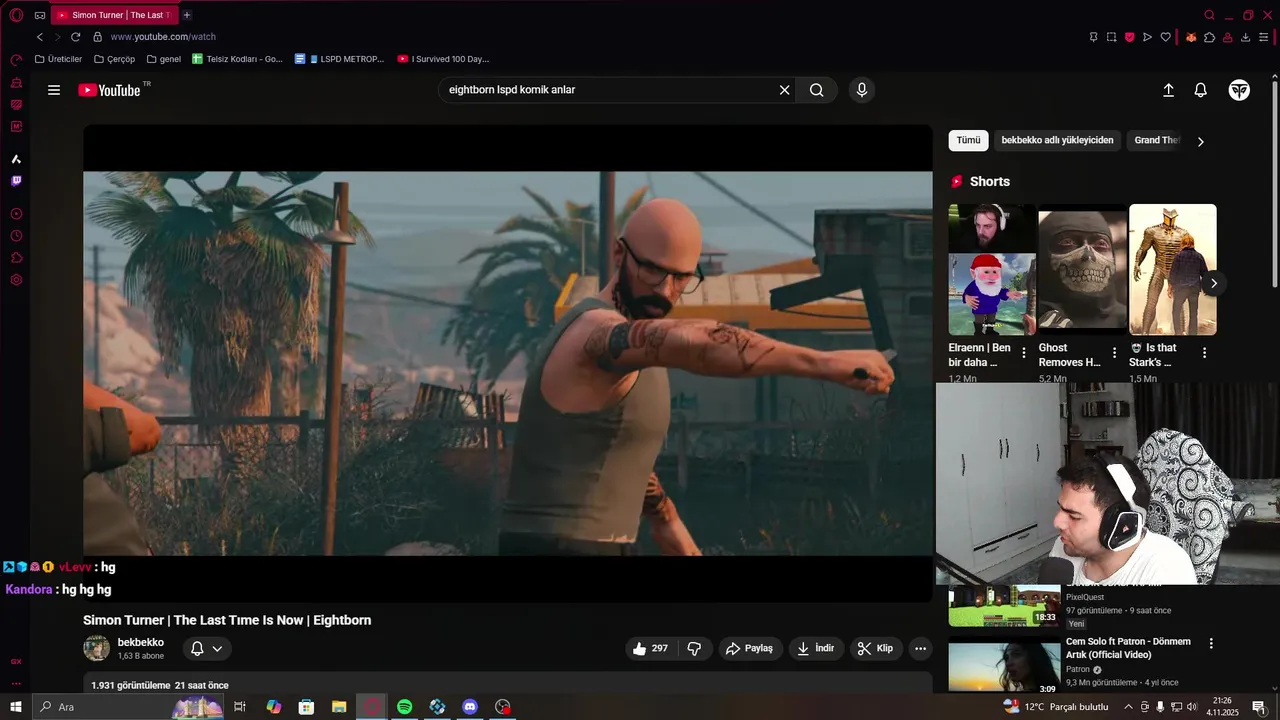Open a new tab with plus button
This screenshot has height=720, width=1280.
187,15
